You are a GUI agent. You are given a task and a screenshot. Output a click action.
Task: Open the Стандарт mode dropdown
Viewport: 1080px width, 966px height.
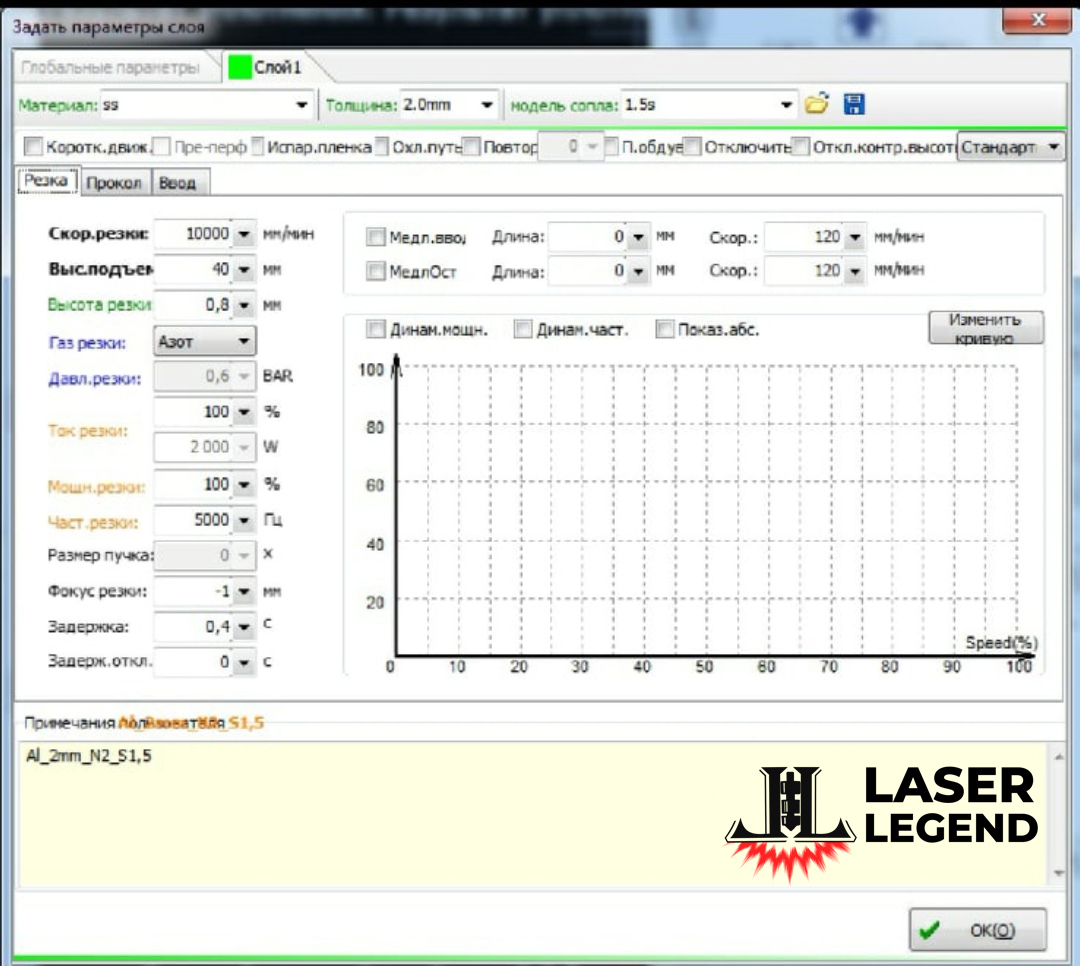coord(1052,146)
